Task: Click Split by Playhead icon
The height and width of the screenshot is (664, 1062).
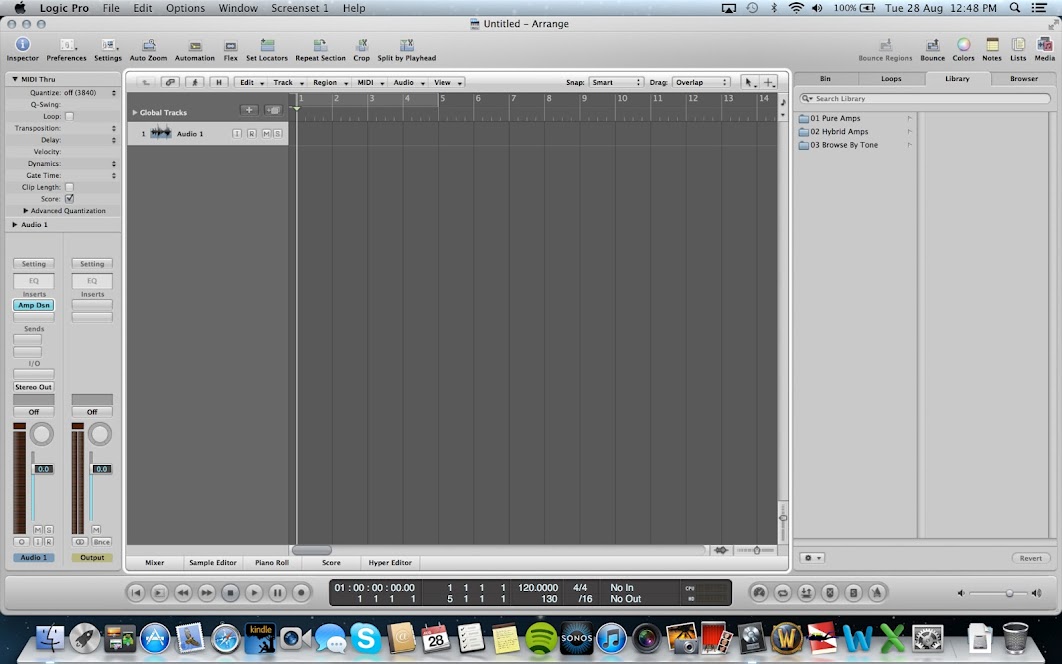Action: [406, 45]
